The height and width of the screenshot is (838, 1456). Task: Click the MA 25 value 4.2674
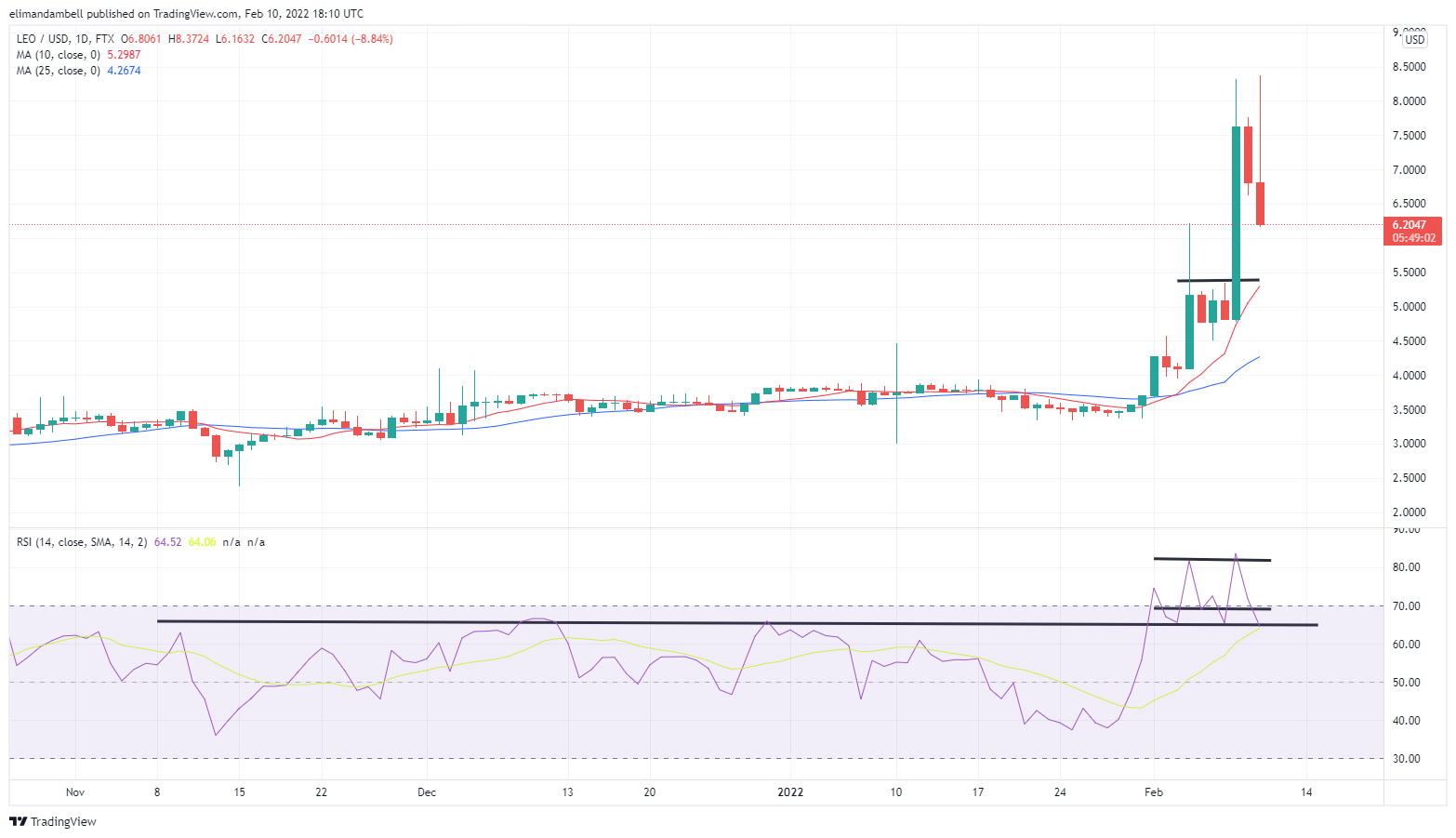[124, 71]
